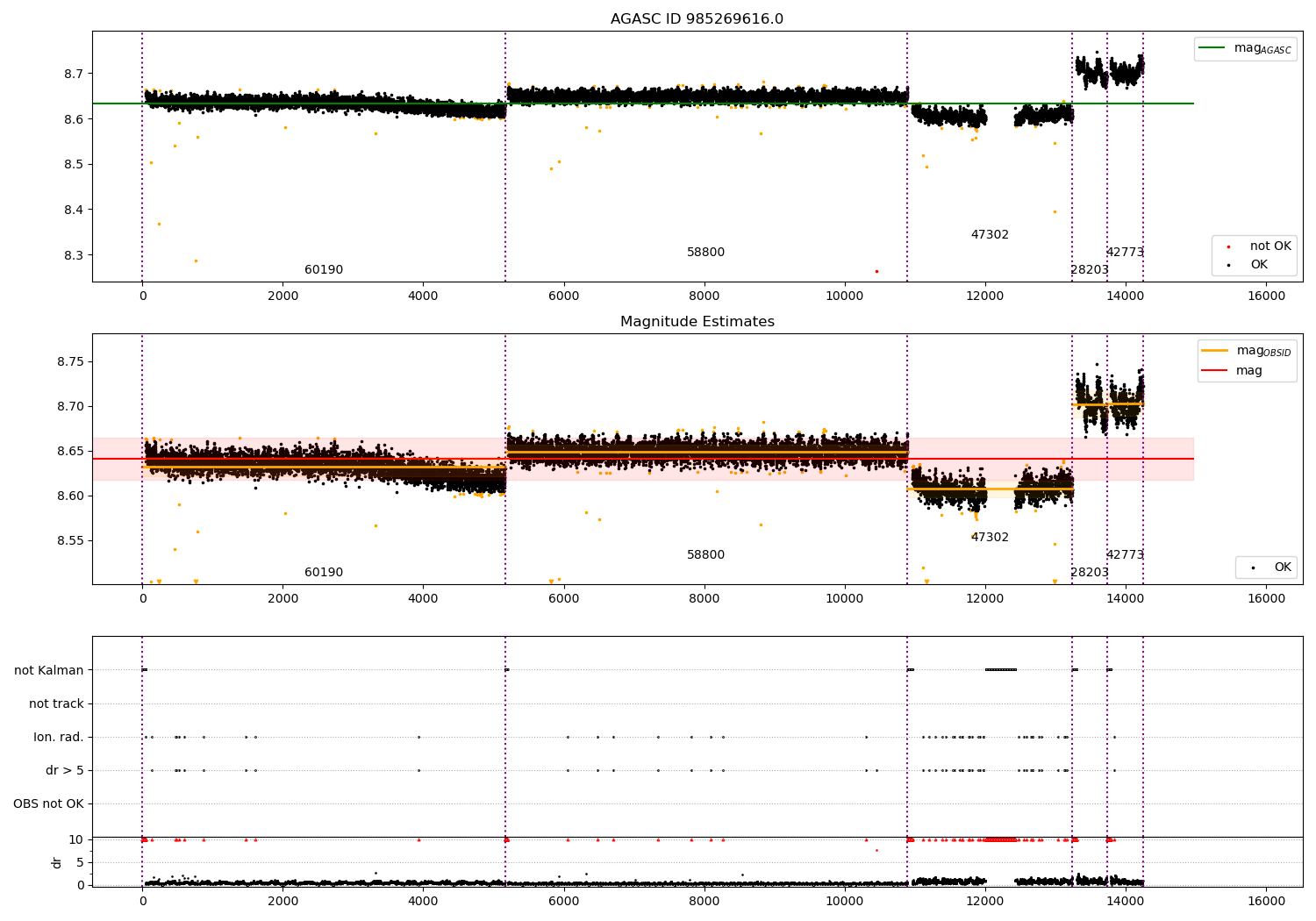Screen dimensions: 1316x921
Task: Click the 16000 x-tick under top plot
Action: pos(1266,296)
